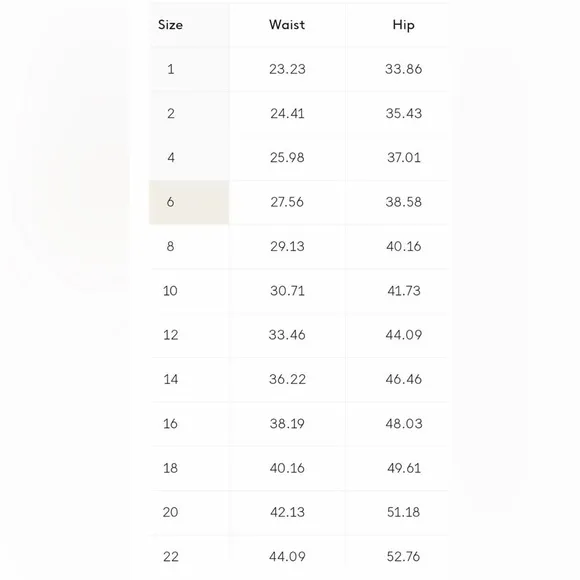Select size 12 row label
The height and width of the screenshot is (580, 580).
(171, 335)
